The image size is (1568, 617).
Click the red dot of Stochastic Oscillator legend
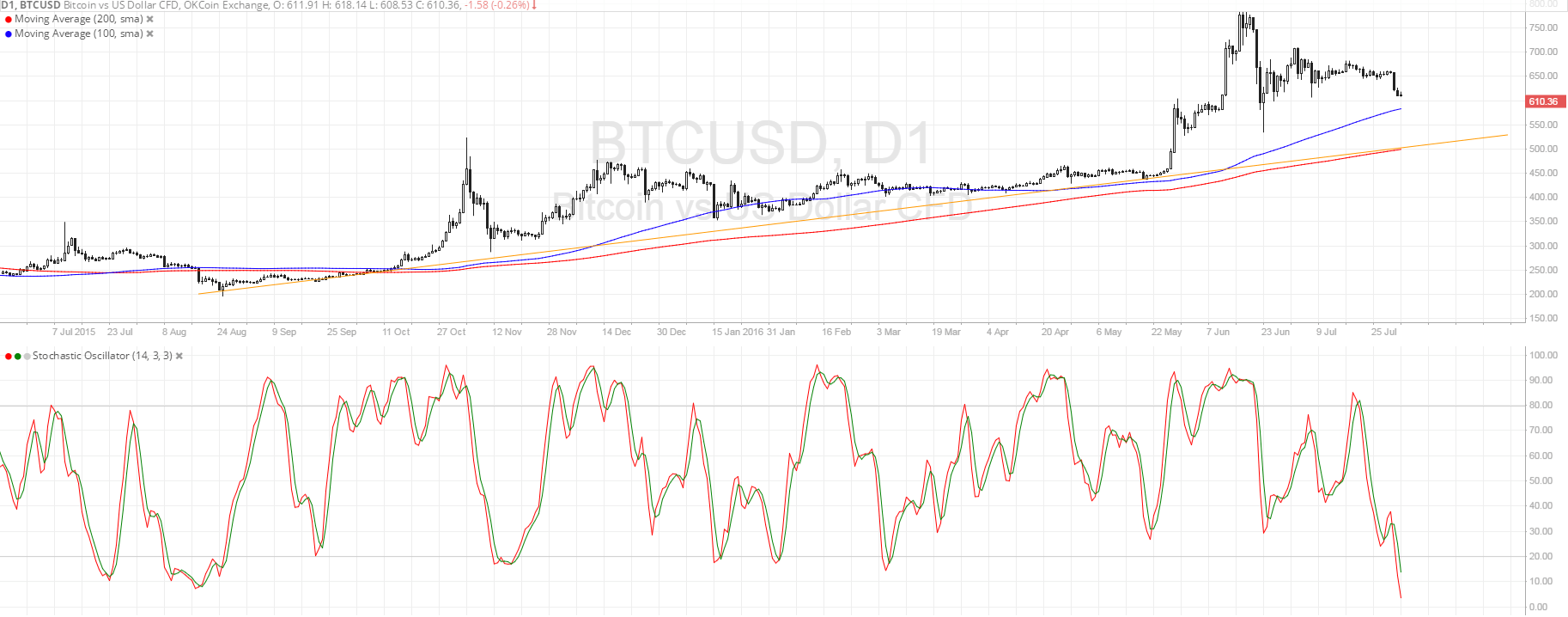pos(9,356)
